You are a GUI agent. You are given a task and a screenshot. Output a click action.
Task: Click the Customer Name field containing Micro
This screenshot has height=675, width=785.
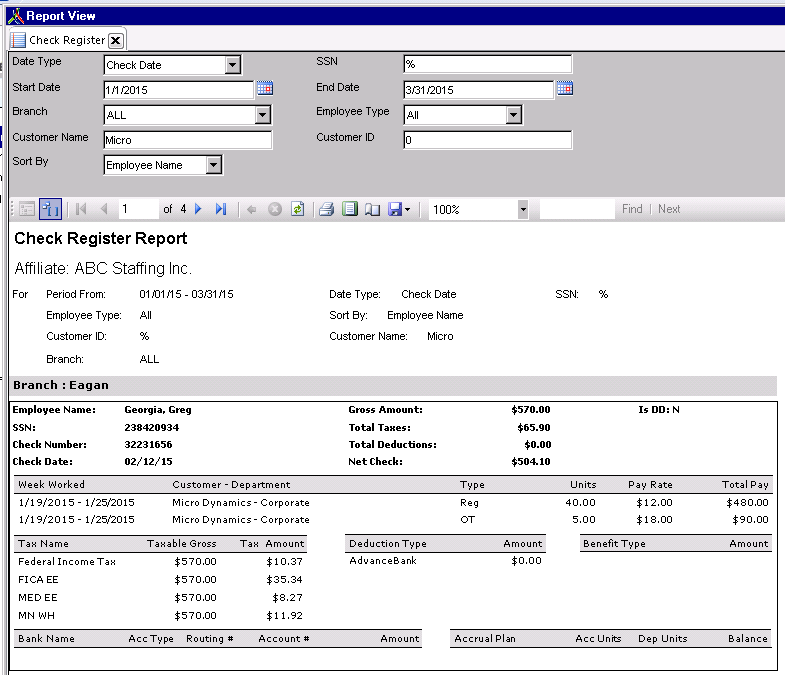[188, 140]
